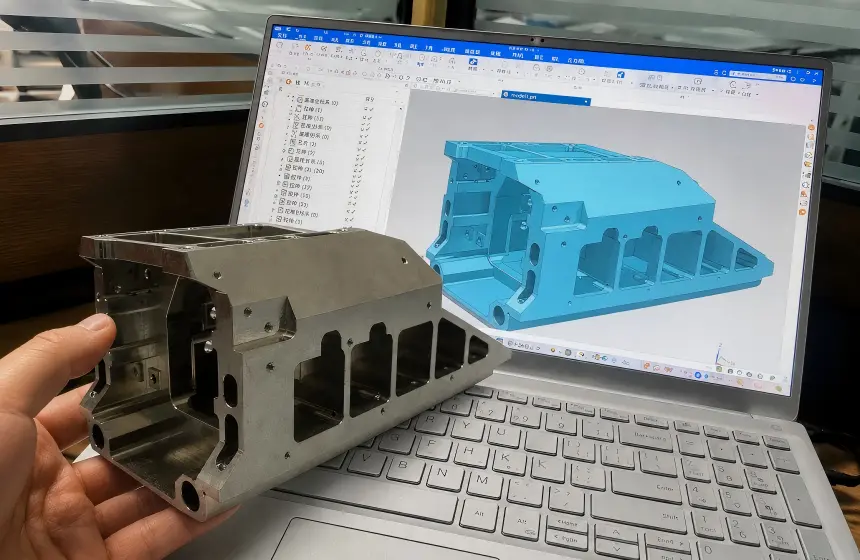
Task: Click the first ribbon icon below 文件
Action: pyautogui.click(x=279, y=46)
